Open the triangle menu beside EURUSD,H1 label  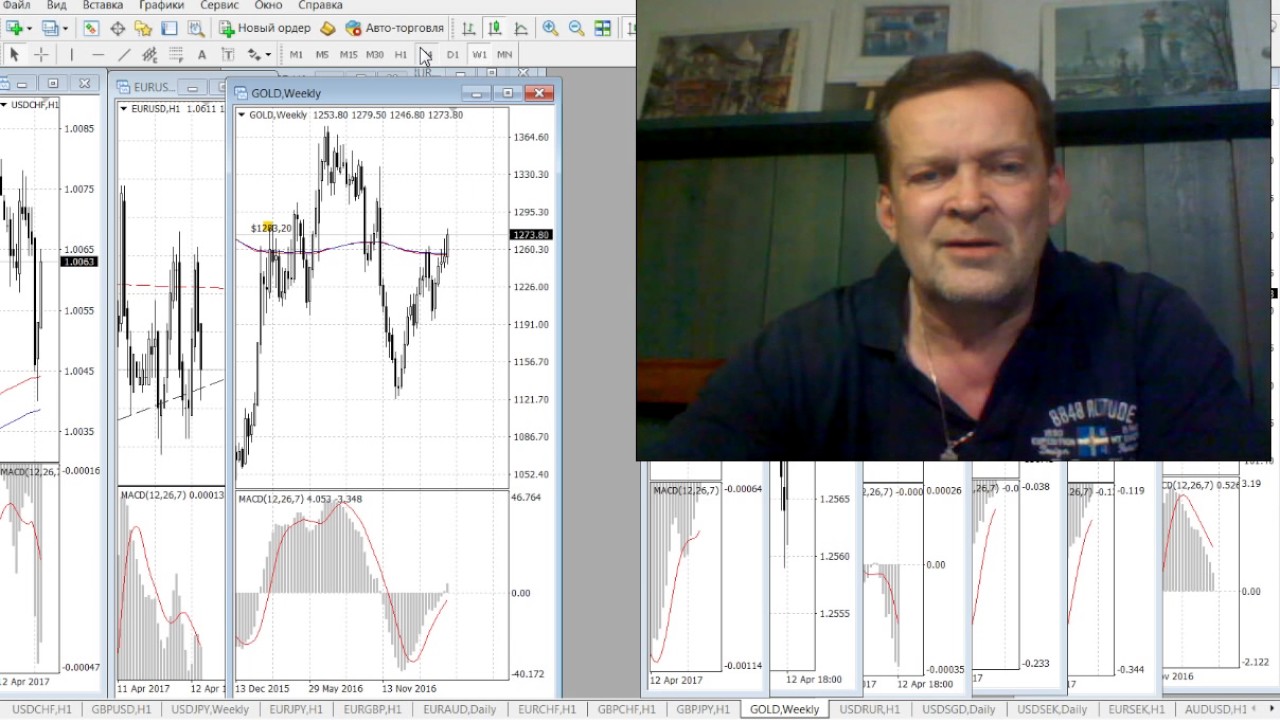pos(124,108)
